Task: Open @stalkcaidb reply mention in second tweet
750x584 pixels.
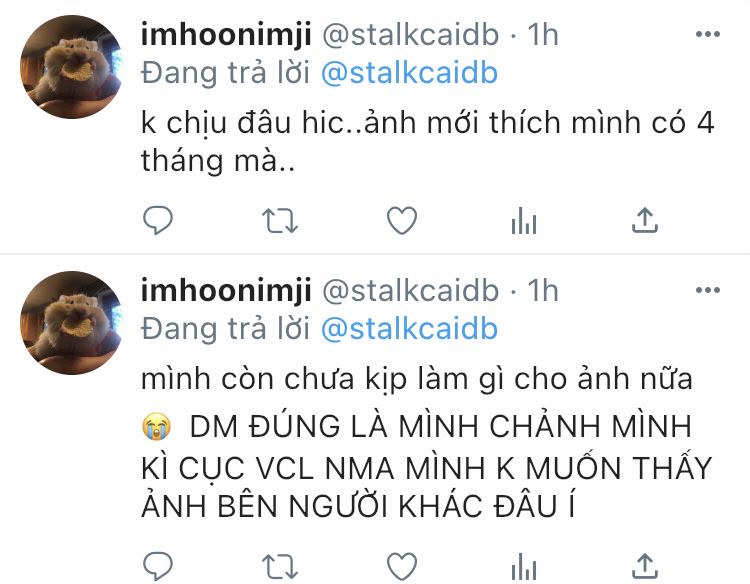Action: click(x=409, y=329)
